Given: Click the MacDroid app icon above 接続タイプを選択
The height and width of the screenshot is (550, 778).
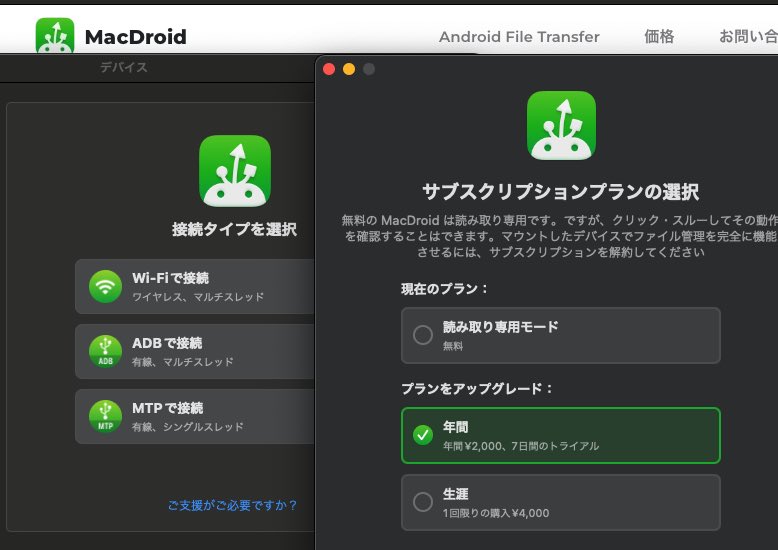Looking at the screenshot, I should pyautogui.click(x=235, y=171).
